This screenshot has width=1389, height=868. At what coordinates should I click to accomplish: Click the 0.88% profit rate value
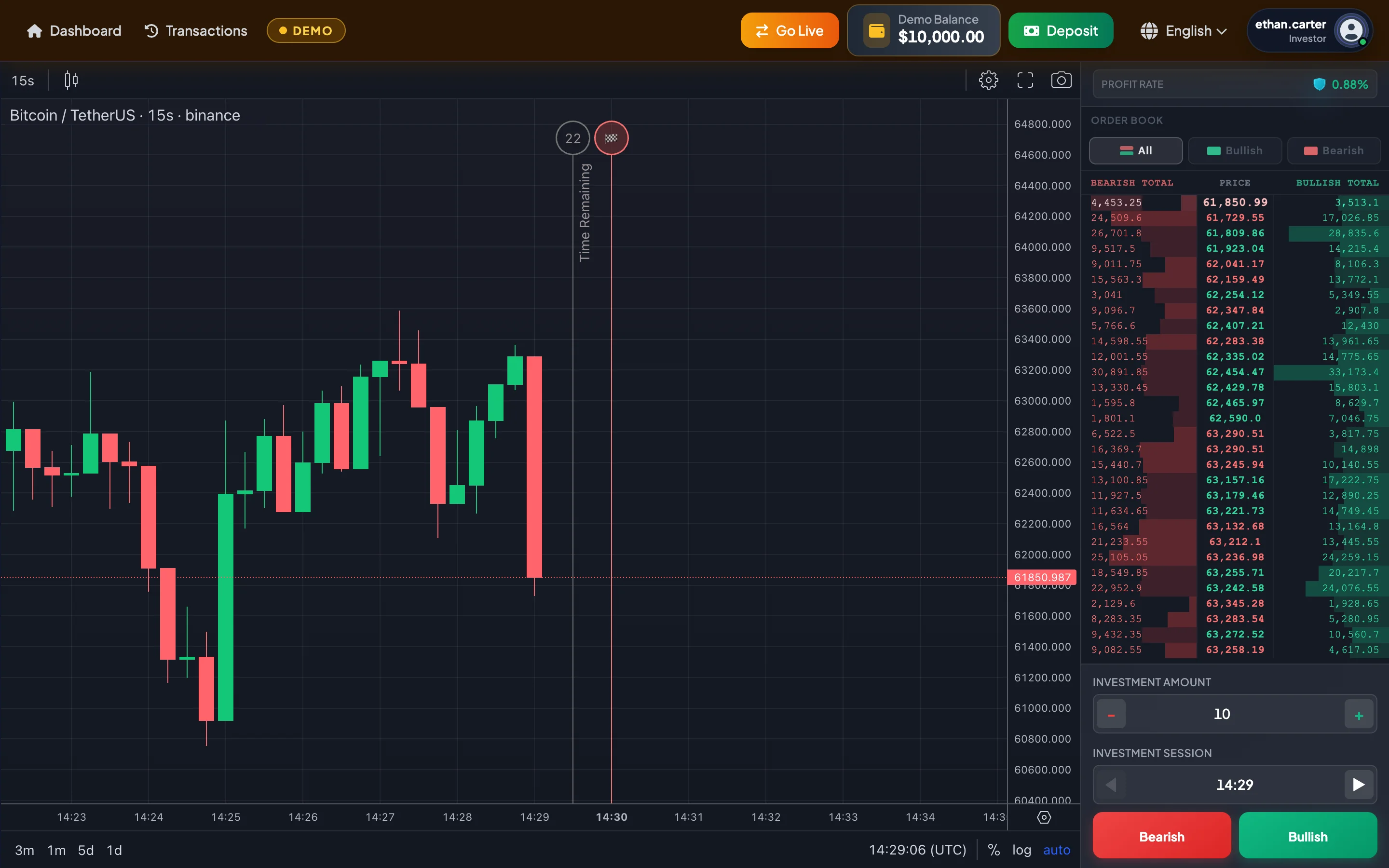pos(1349,84)
